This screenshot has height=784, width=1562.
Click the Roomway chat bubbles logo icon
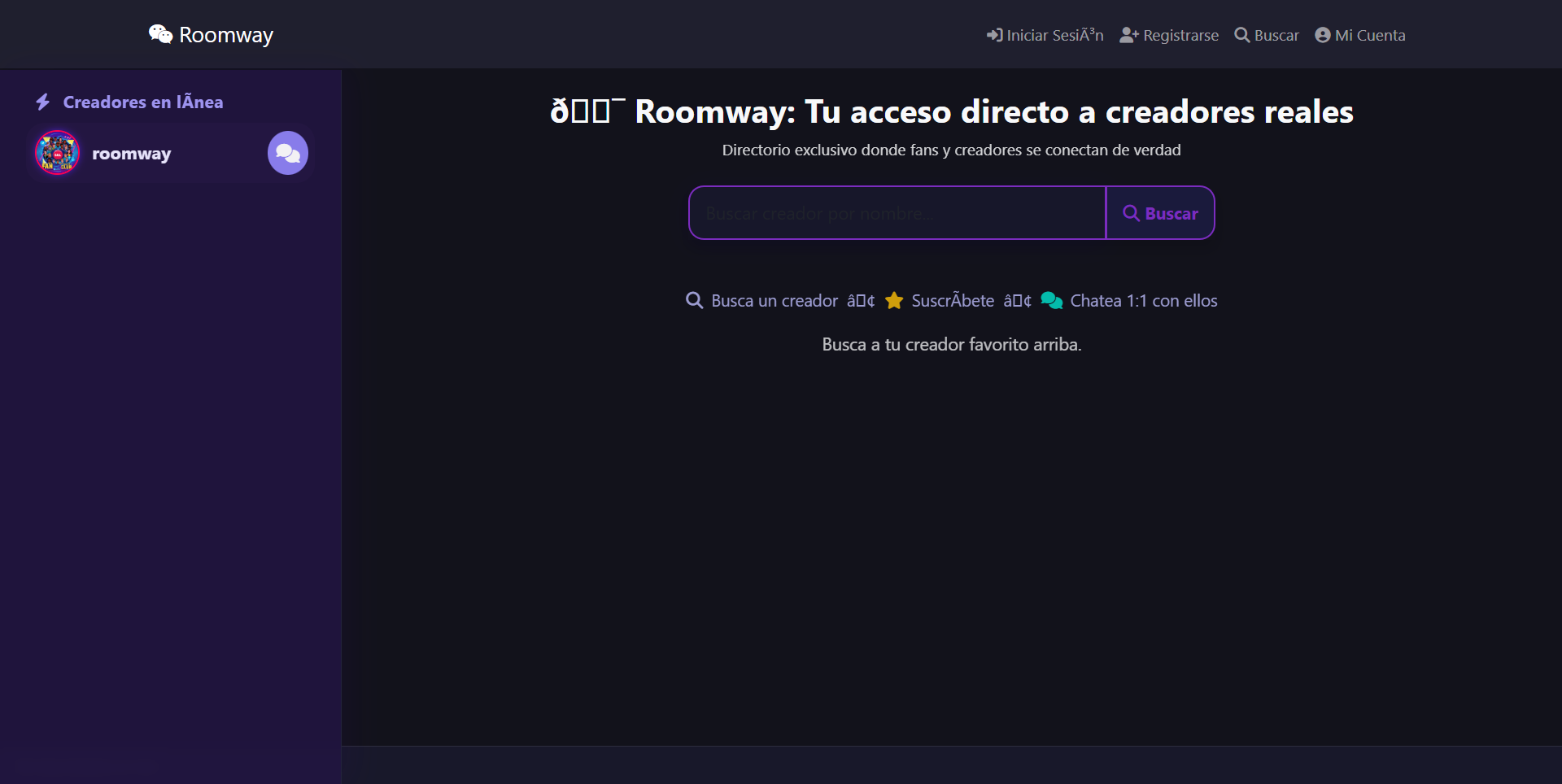tap(160, 34)
